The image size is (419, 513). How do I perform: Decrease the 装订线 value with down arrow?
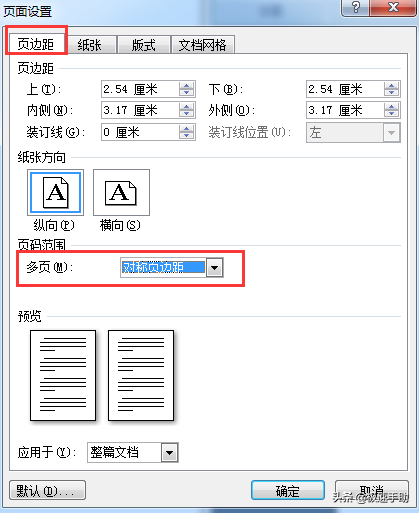(x=186, y=136)
